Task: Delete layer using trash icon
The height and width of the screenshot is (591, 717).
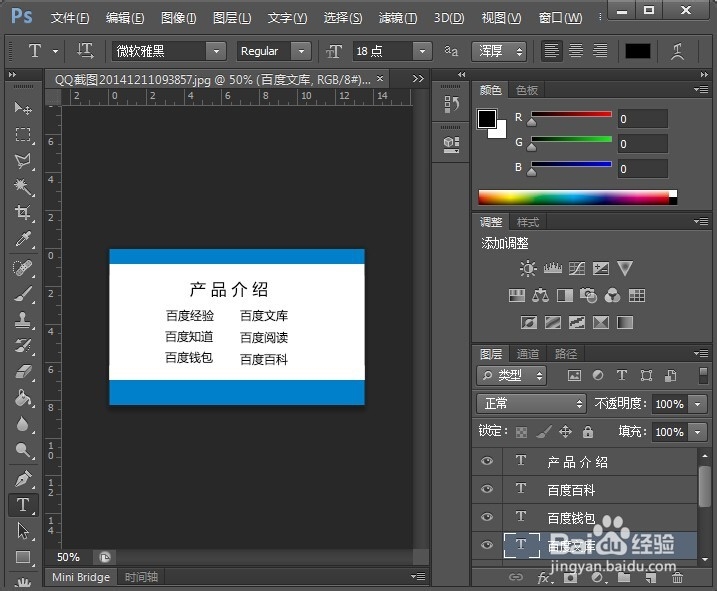Action: [x=678, y=578]
